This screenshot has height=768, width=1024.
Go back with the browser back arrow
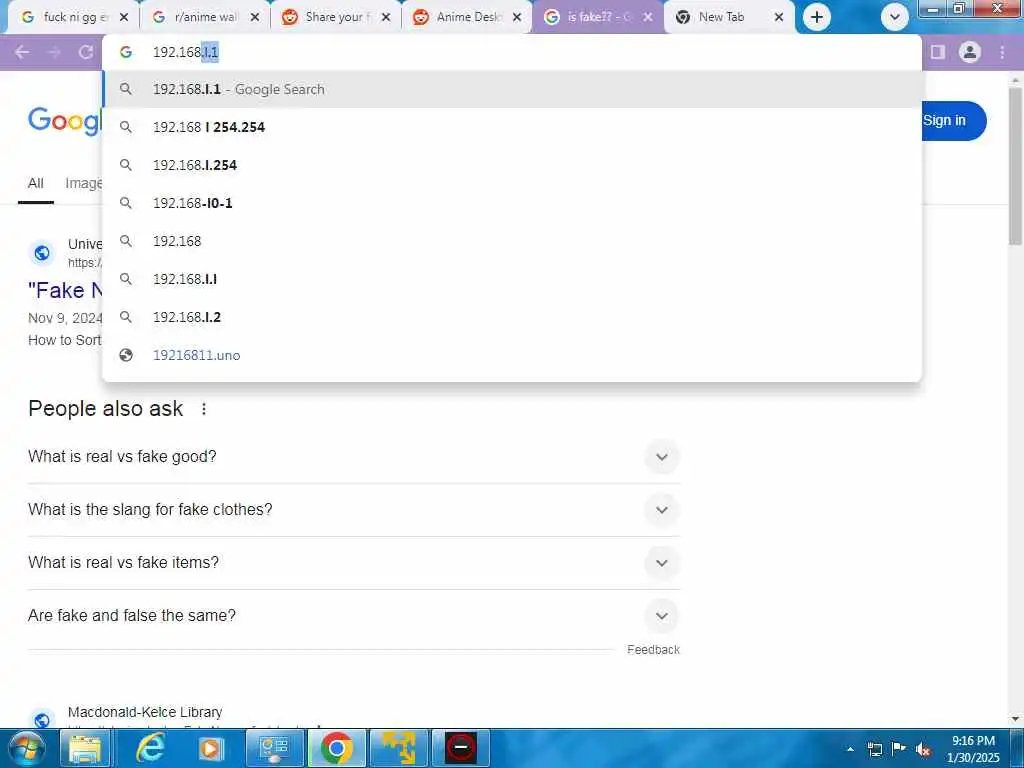point(22,52)
